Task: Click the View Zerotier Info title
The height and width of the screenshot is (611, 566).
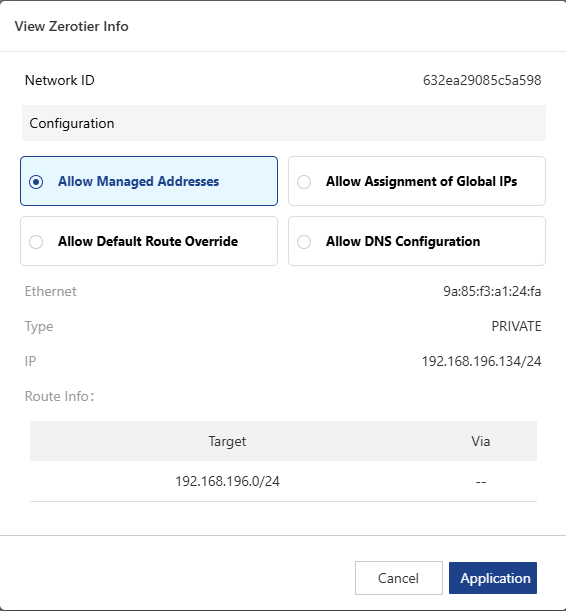Action: [72, 26]
